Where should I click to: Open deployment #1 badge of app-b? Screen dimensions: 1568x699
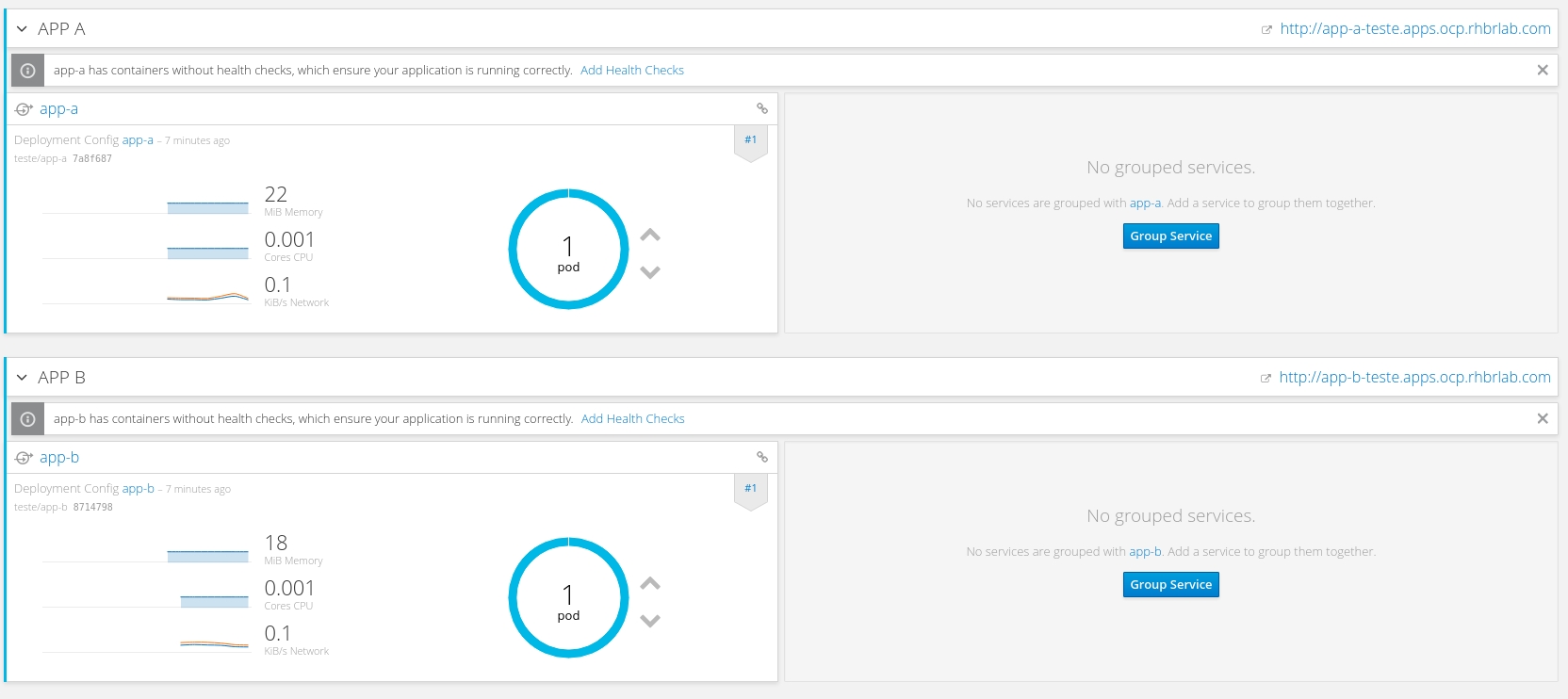tap(751, 489)
